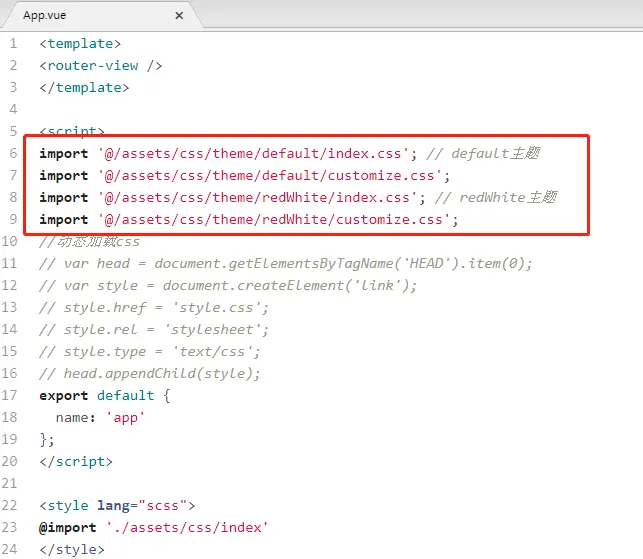Click the closing </template> tag
Screen dimensions: 643x559
[x=84, y=87]
